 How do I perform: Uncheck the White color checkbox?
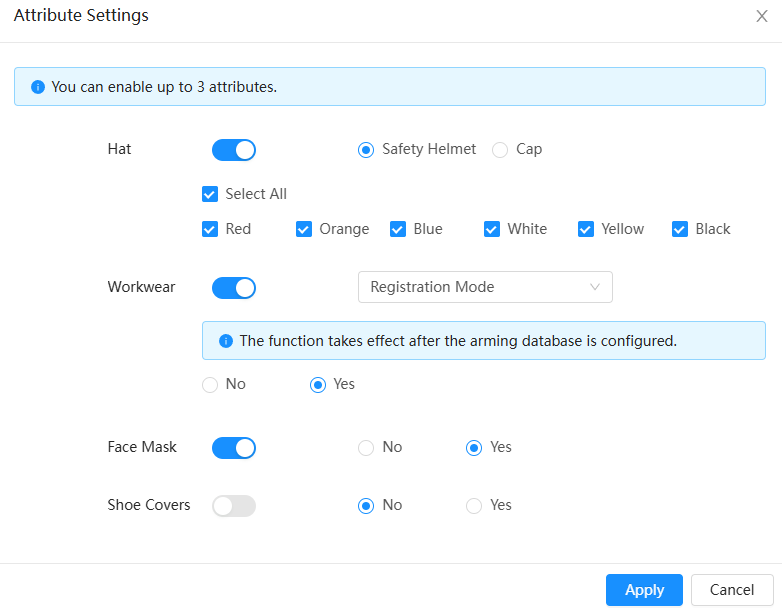tap(492, 229)
